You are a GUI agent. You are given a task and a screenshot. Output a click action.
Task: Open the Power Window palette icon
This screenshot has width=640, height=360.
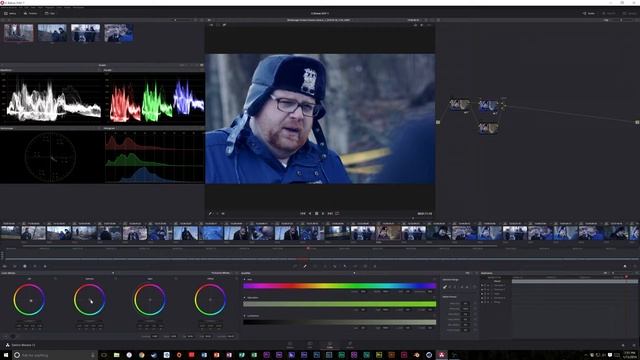[315, 267]
